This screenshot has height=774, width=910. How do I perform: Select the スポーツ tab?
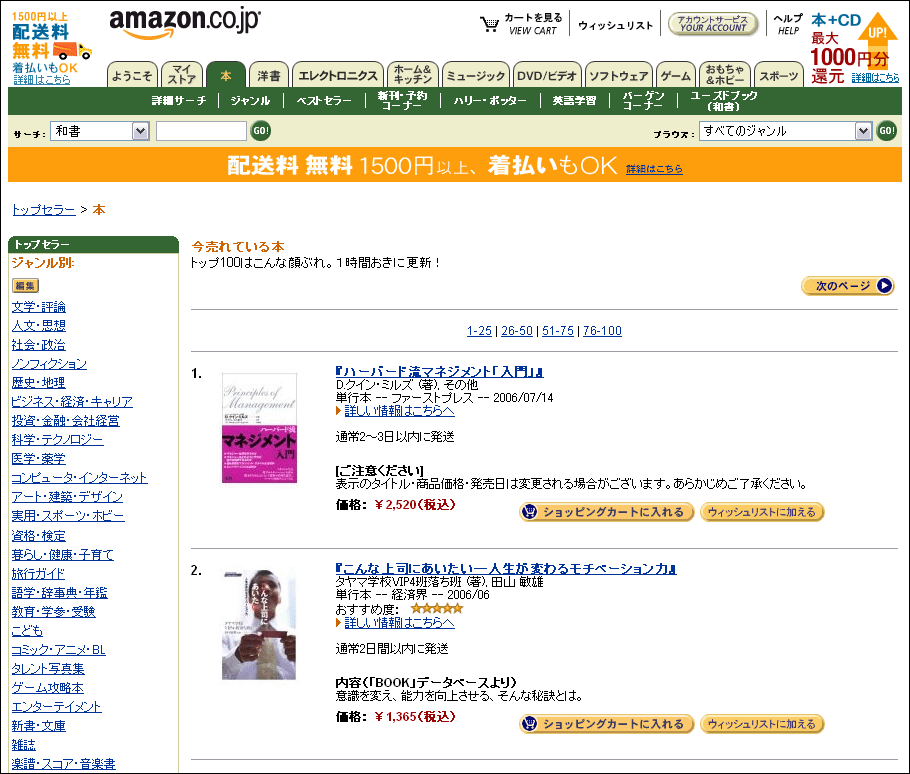(779, 75)
